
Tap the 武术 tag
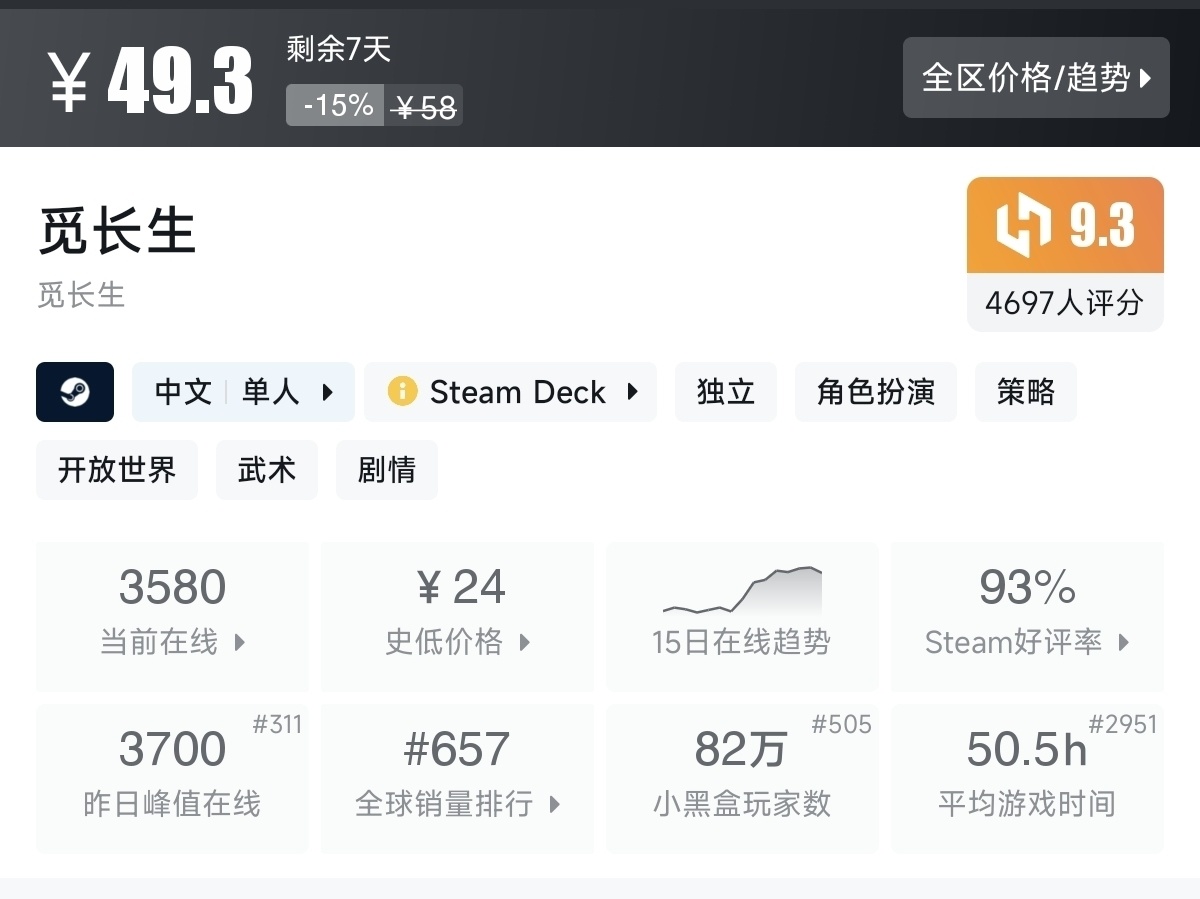267,470
